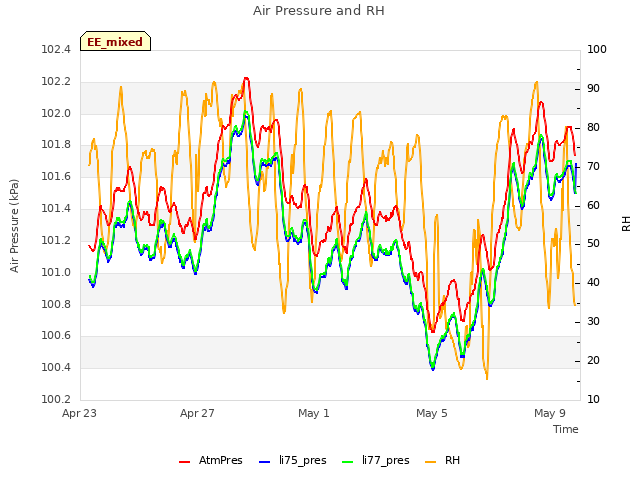Click the 100.6 left-axis tick label
Image resolution: width=640 pixels, height=480 pixels.
tap(56, 336)
